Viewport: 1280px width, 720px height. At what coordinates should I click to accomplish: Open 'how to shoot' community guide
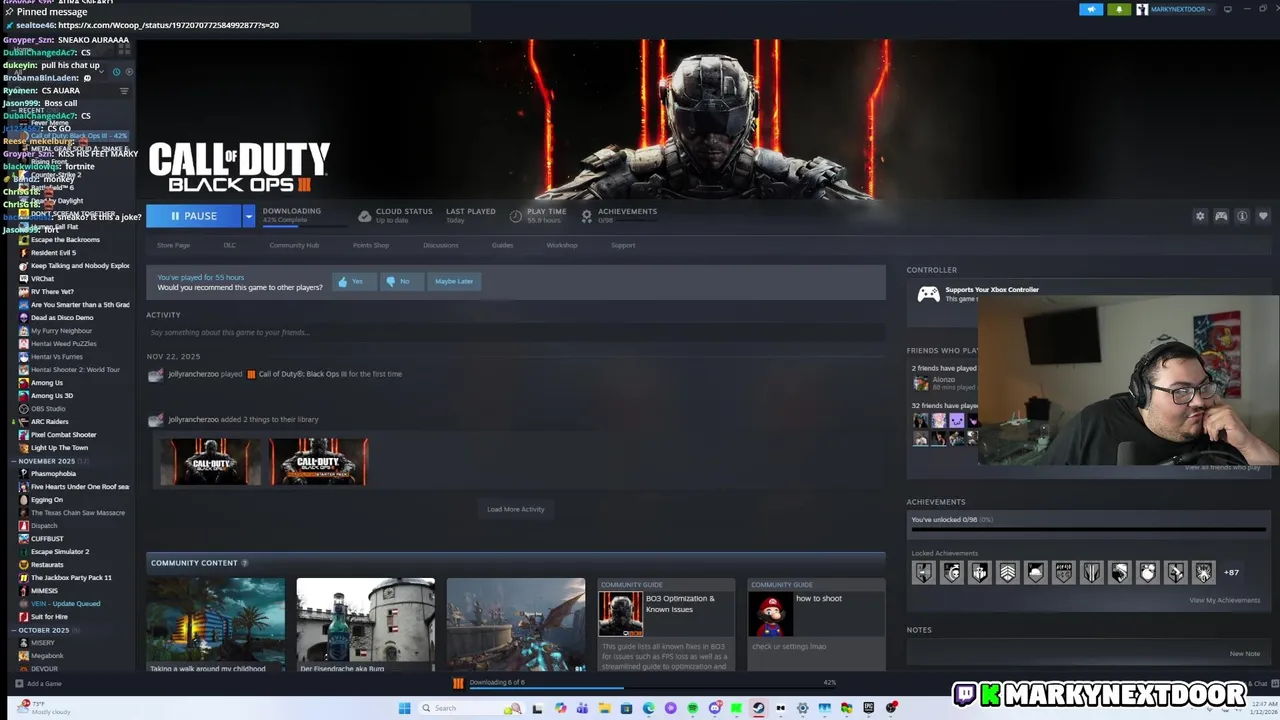pyautogui.click(x=816, y=625)
